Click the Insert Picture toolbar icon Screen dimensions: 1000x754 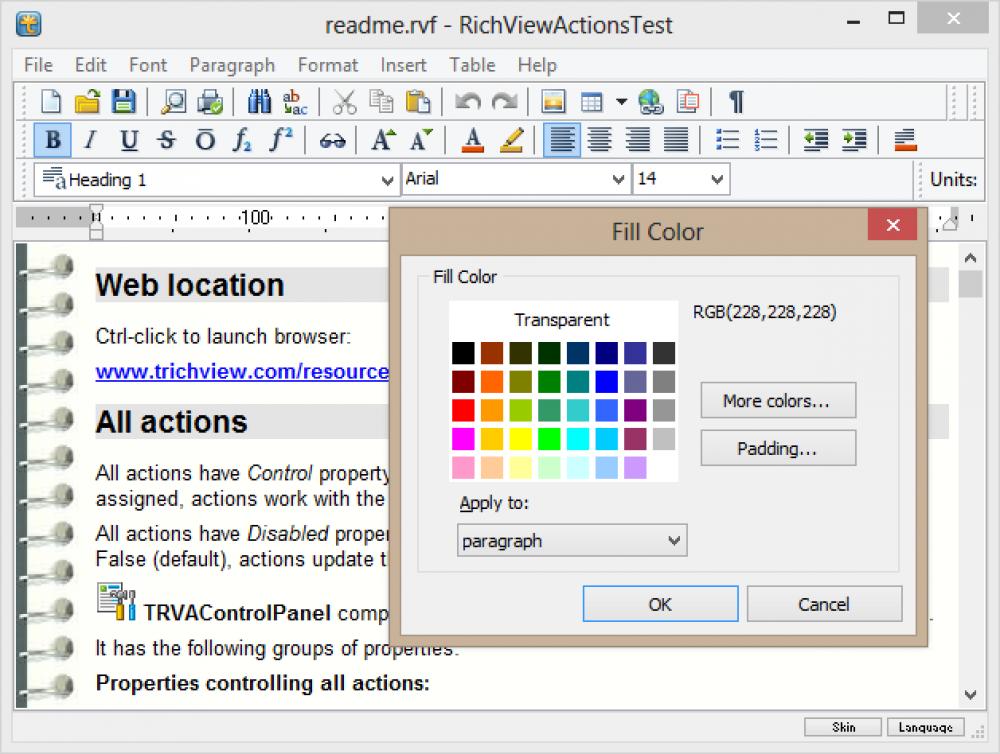click(x=553, y=101)
